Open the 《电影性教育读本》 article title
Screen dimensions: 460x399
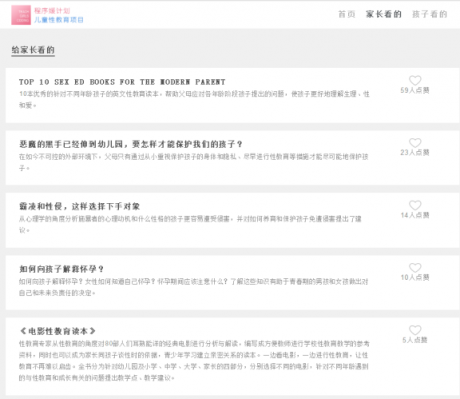click(58, 331)
